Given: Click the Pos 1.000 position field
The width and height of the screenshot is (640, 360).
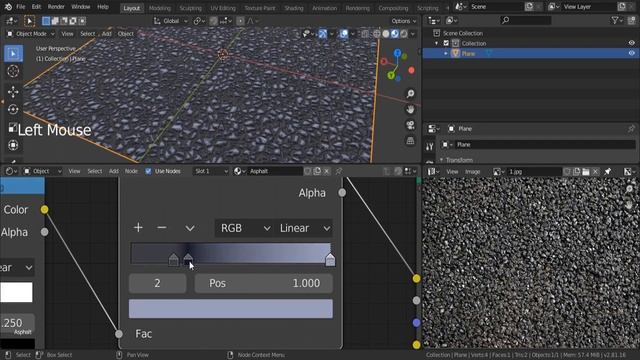Looking at the screenshot, I should click(264, 283).
